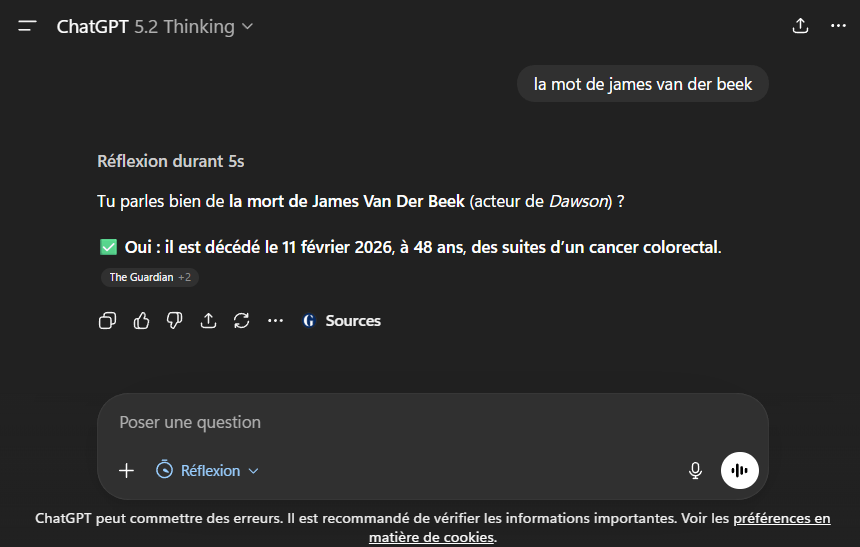Copy the response with the copy icon

(108, 320)
